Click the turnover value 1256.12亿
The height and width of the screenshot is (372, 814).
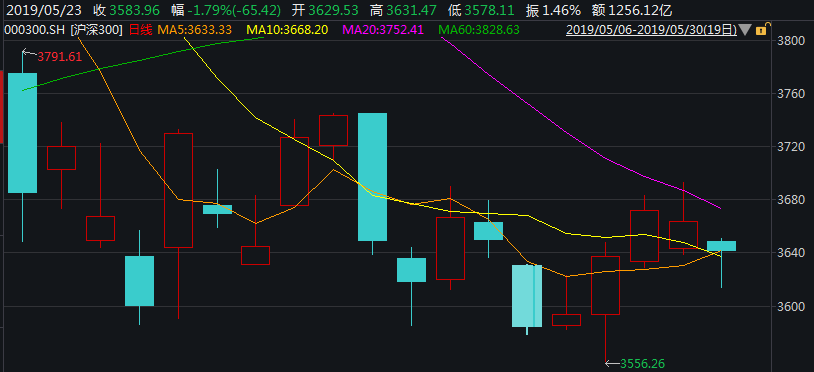point(639,9)
